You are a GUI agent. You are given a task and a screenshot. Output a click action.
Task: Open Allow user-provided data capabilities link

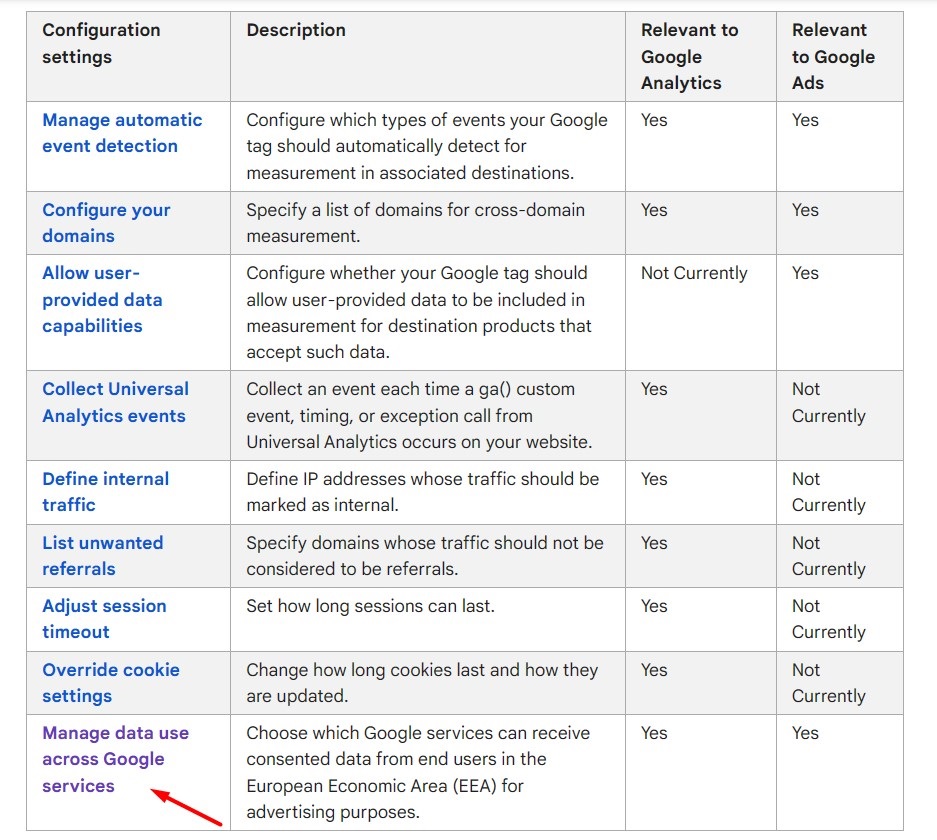(x=102, y=299)
